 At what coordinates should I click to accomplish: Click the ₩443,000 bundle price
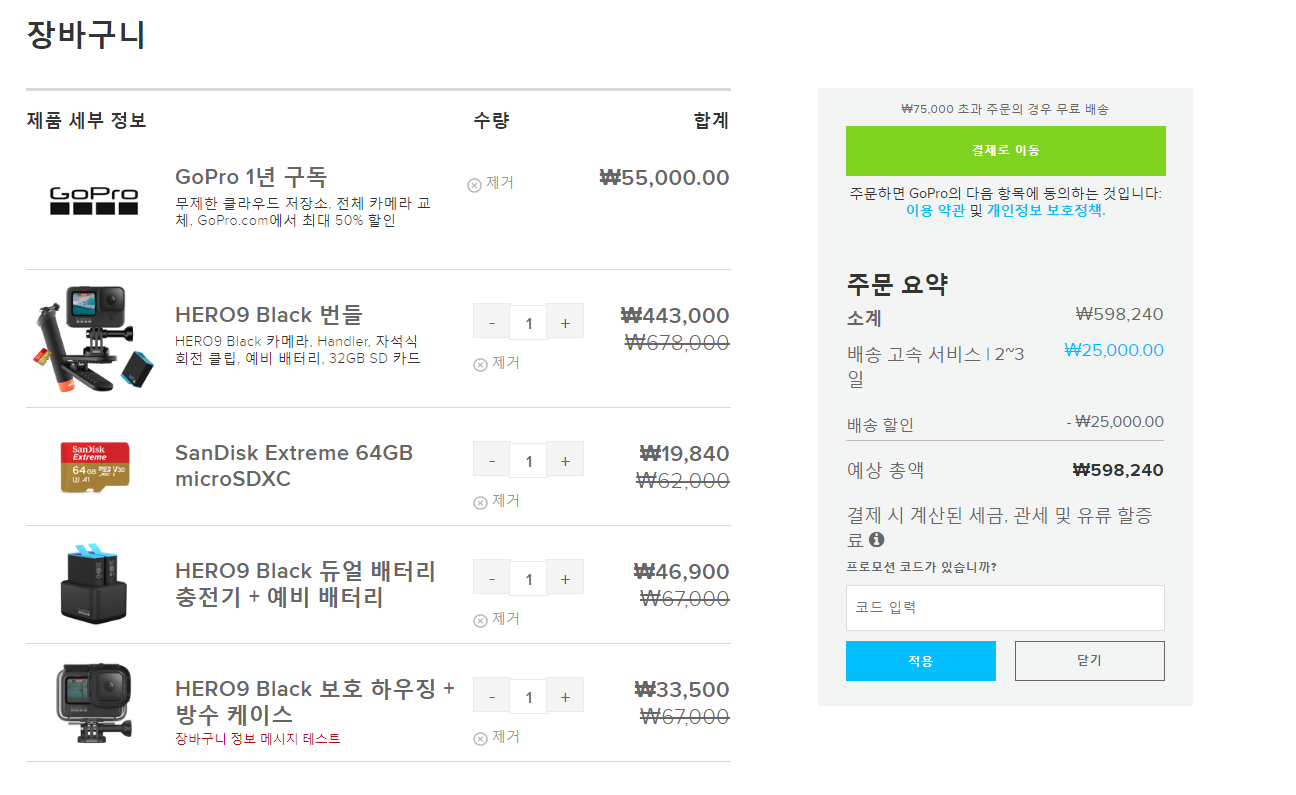(x=675, y=316)
